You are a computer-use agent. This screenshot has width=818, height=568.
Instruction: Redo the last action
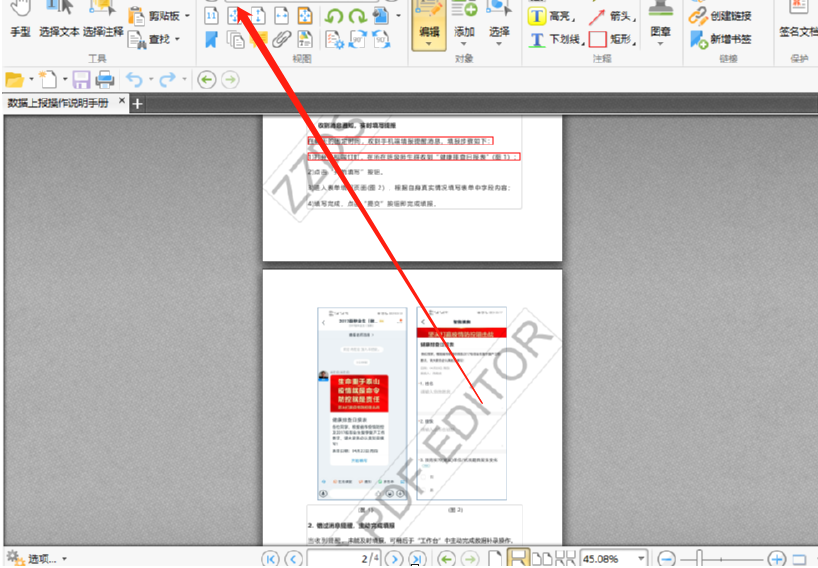[167, 80]
